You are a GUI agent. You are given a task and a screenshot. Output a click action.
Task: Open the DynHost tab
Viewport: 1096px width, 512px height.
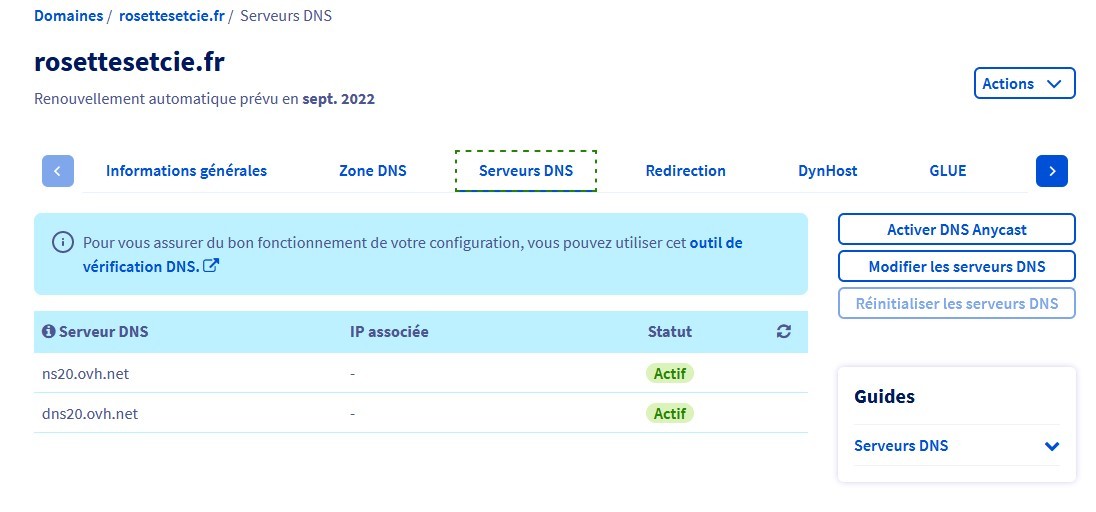pyautogui.click(x=828, y=171)
